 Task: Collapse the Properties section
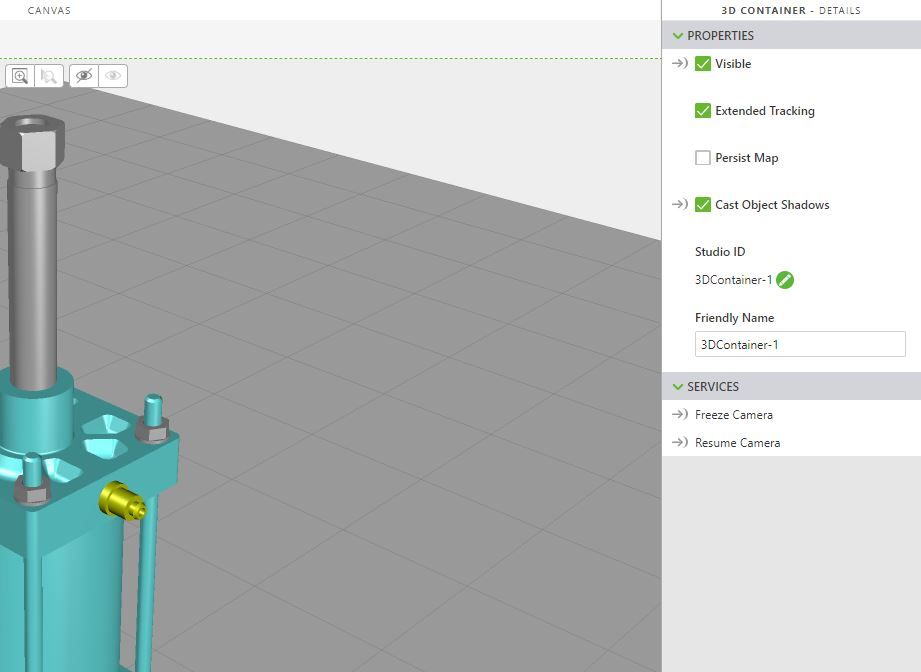(x=679, y=36)
